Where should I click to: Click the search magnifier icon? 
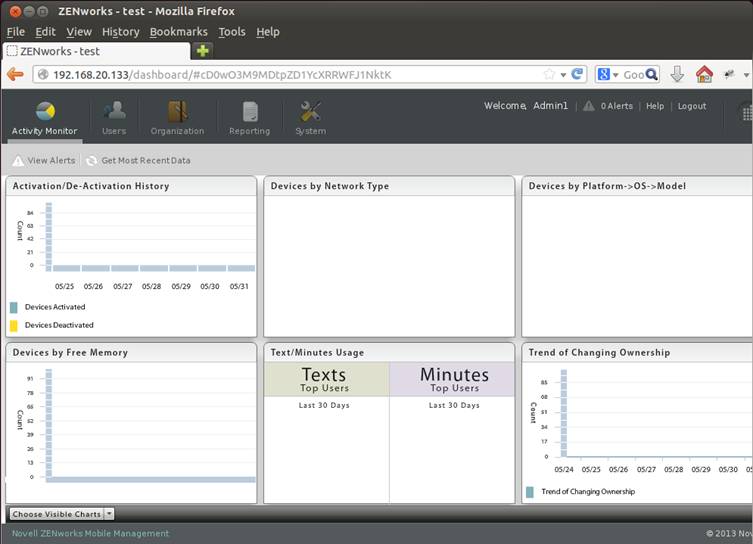652,74
